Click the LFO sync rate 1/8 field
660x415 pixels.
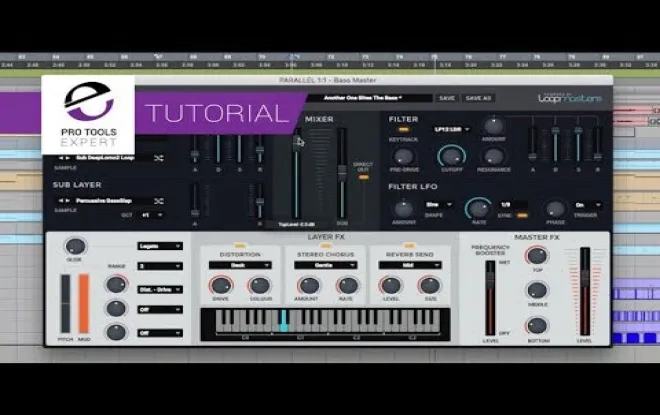[513, 205]
